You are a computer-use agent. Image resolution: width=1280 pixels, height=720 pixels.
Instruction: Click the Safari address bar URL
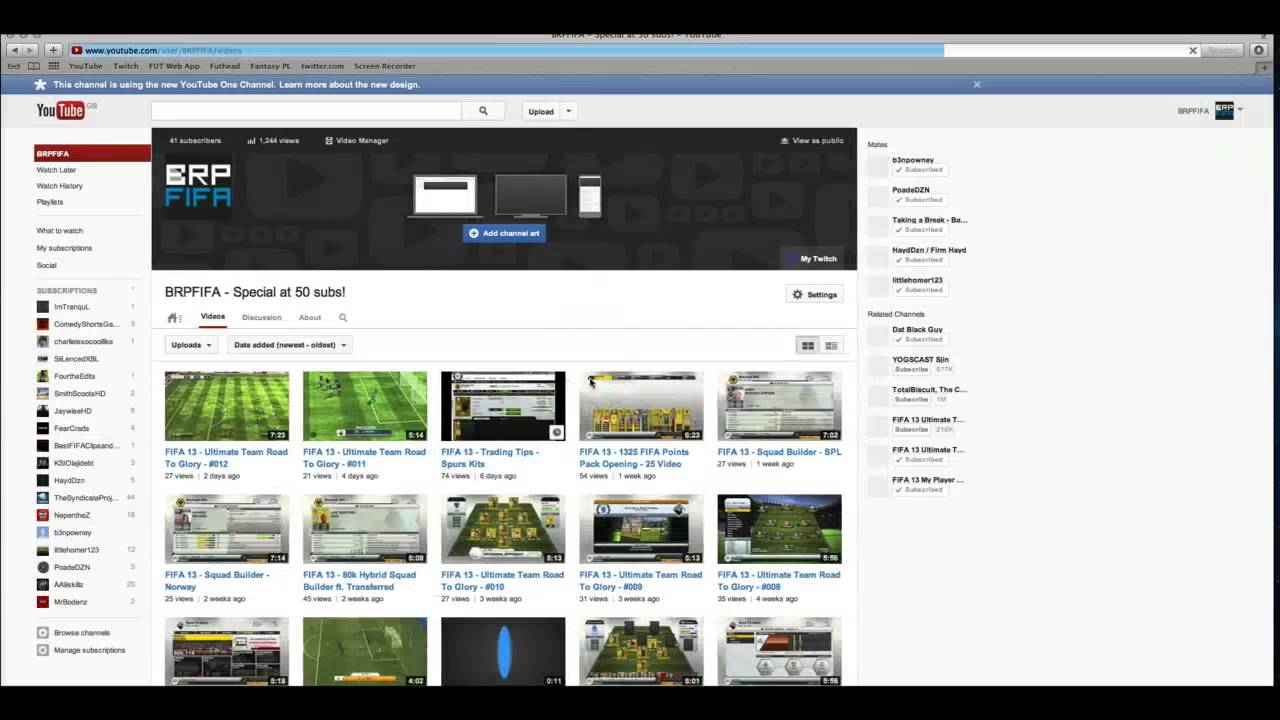tap(163, 50)
